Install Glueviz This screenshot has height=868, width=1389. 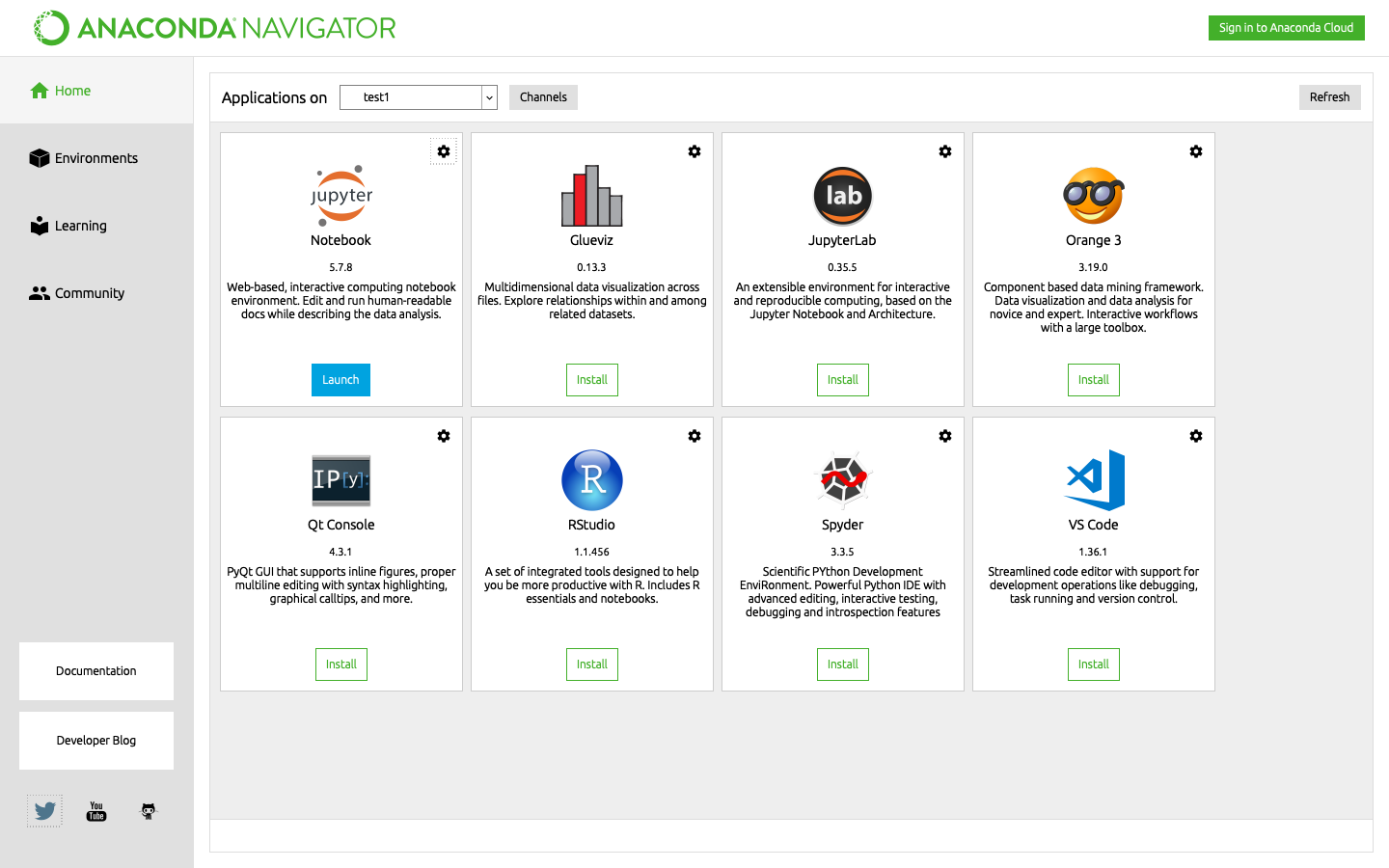pos(592,380)
